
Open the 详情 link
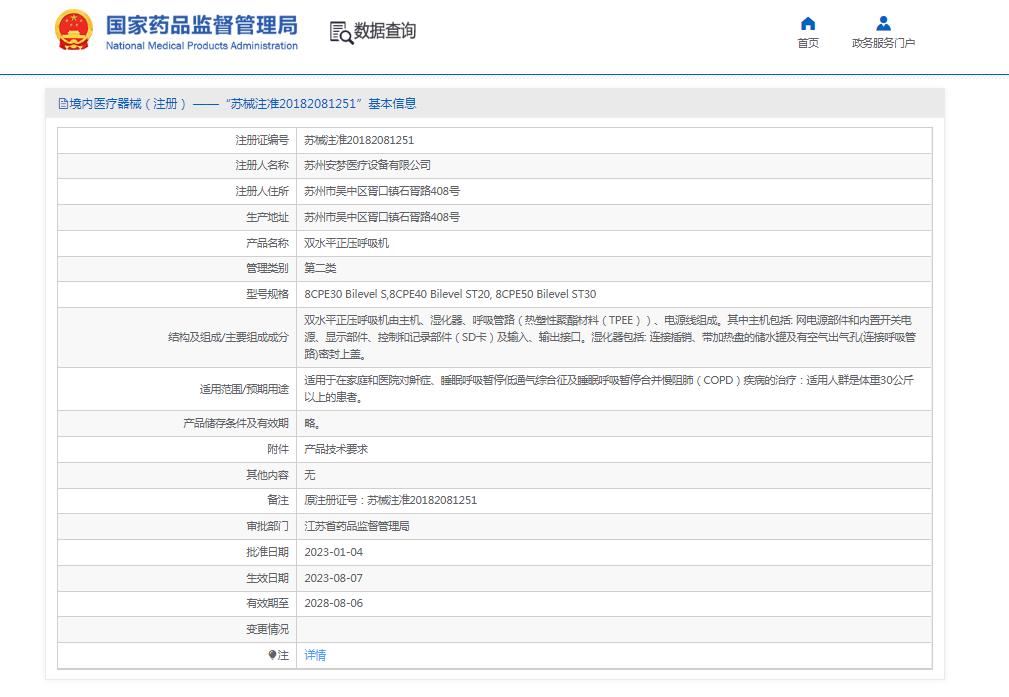pos(315,655)
